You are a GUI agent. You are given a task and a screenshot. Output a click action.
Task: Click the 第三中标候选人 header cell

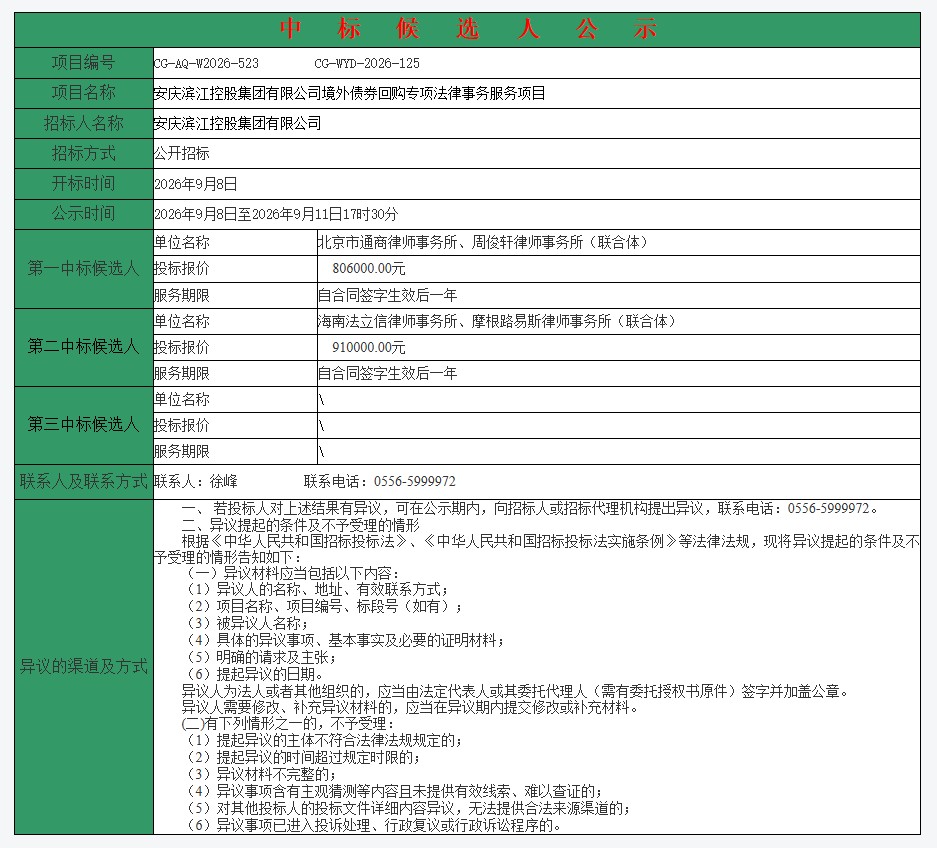[84, 425]
